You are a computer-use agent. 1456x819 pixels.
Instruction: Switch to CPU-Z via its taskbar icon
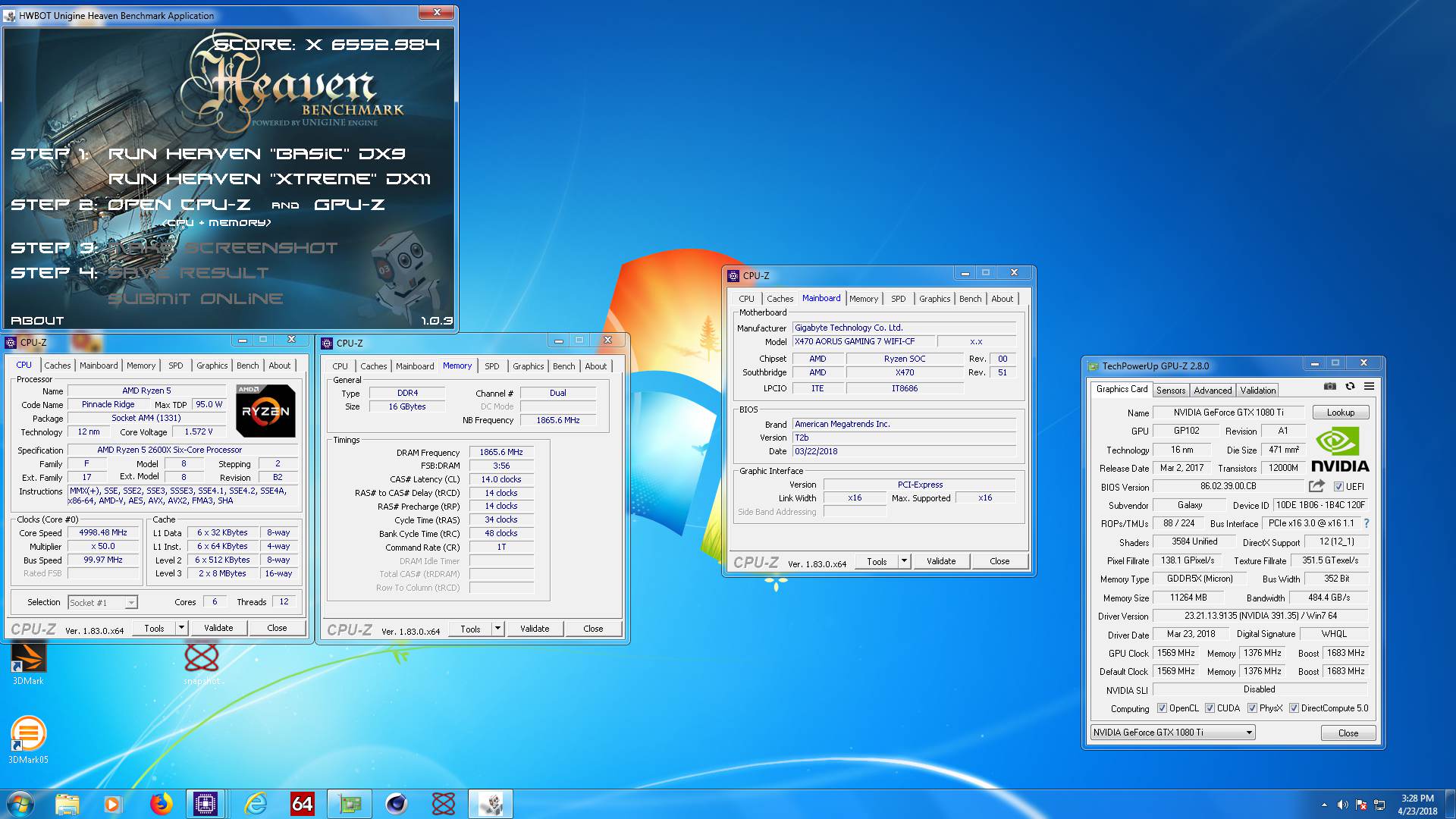pyautogui.click(x=206, y=804)
